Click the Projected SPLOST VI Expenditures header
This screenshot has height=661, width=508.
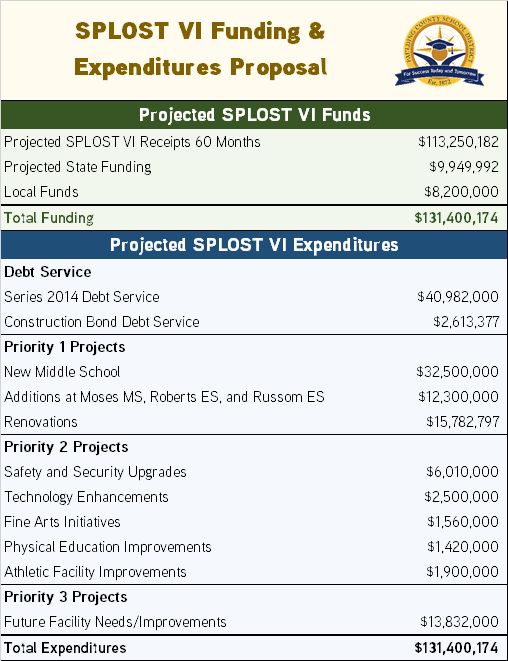[x=254, y=245]
